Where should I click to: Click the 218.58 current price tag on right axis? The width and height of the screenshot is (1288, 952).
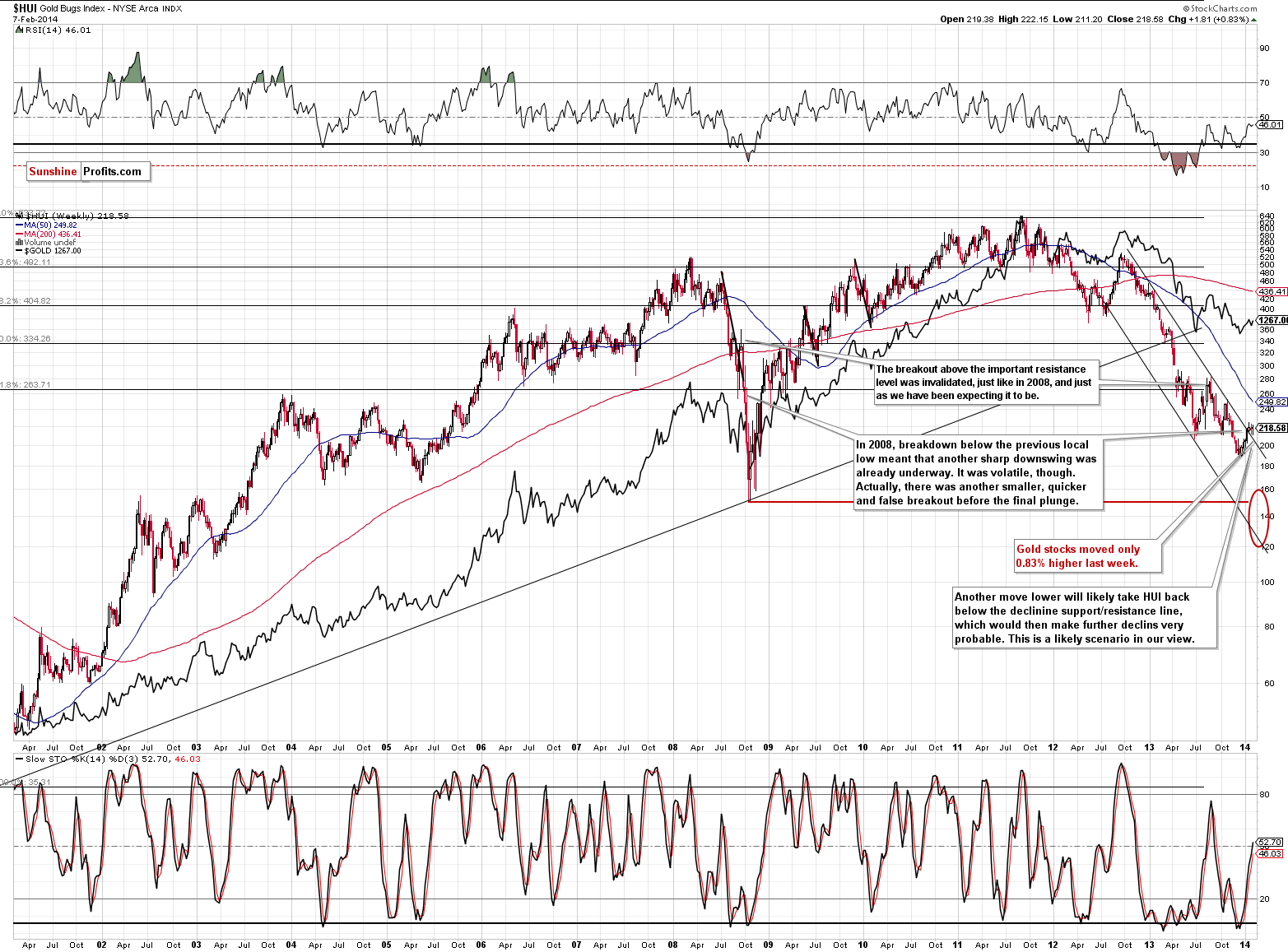(1272, 428)
